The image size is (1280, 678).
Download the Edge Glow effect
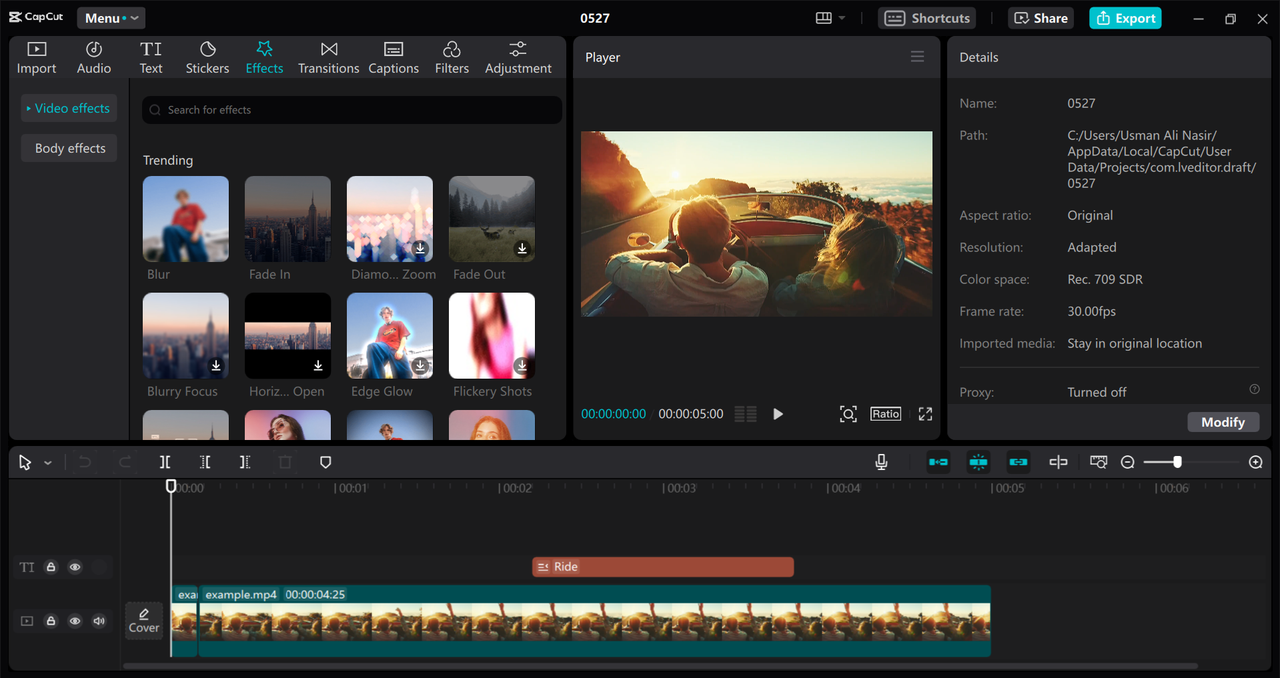coord(420,366)
